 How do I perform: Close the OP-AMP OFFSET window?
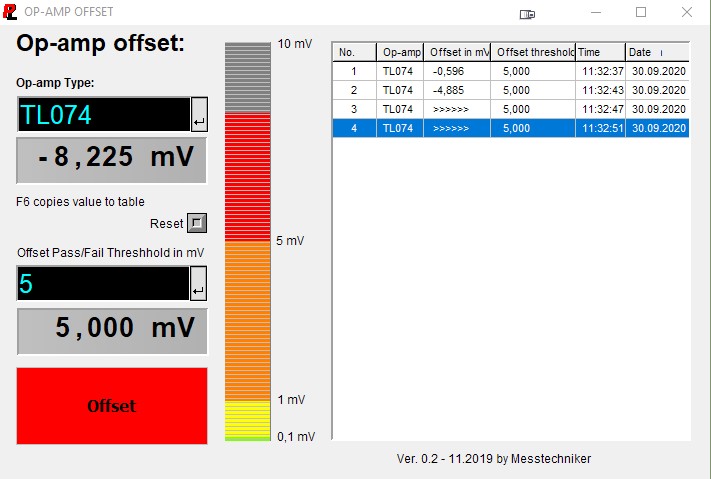coord(687,12)
